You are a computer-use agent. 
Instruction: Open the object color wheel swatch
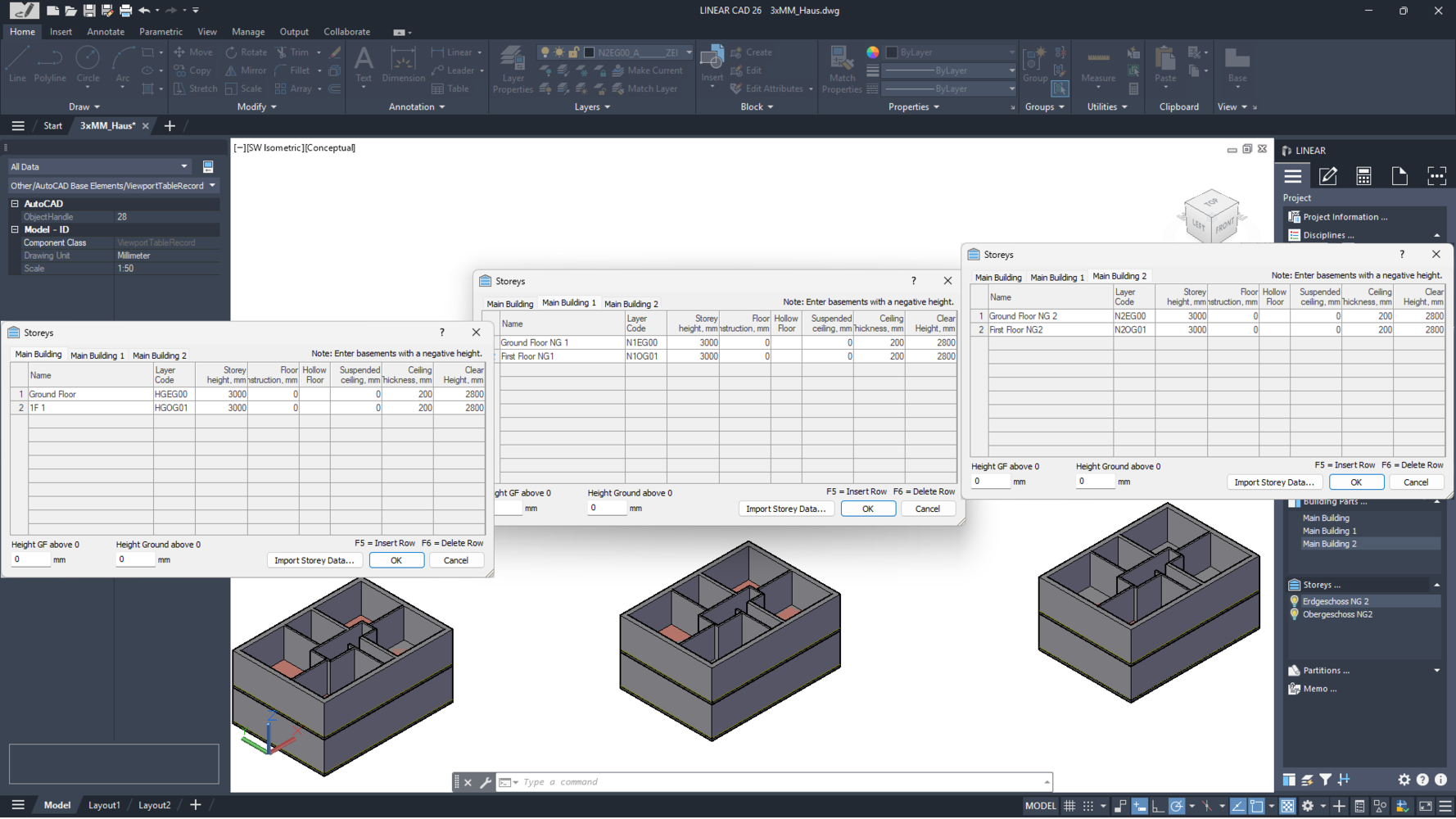[x=873, y=52]
